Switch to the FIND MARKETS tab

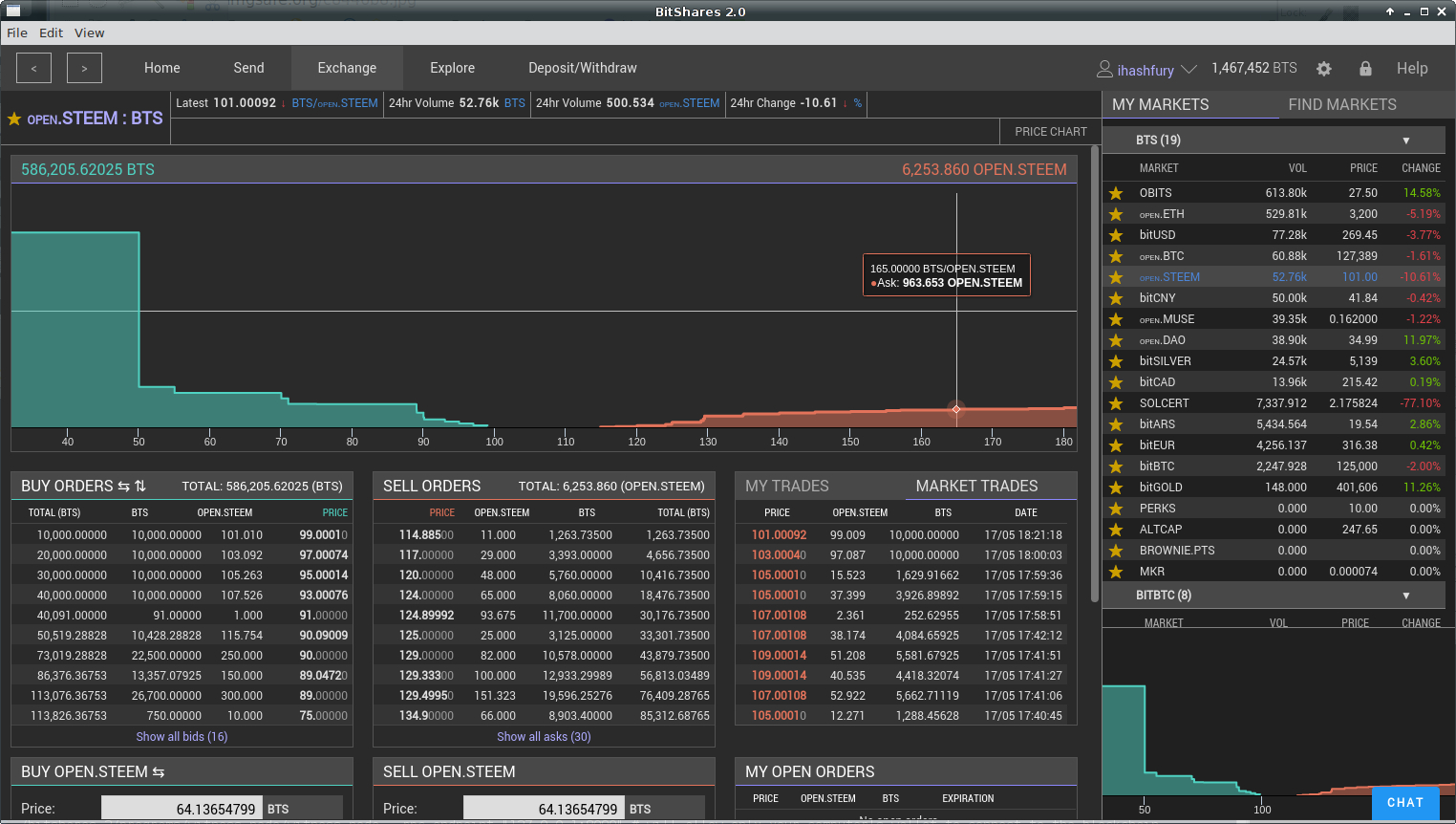point(1341,104)
